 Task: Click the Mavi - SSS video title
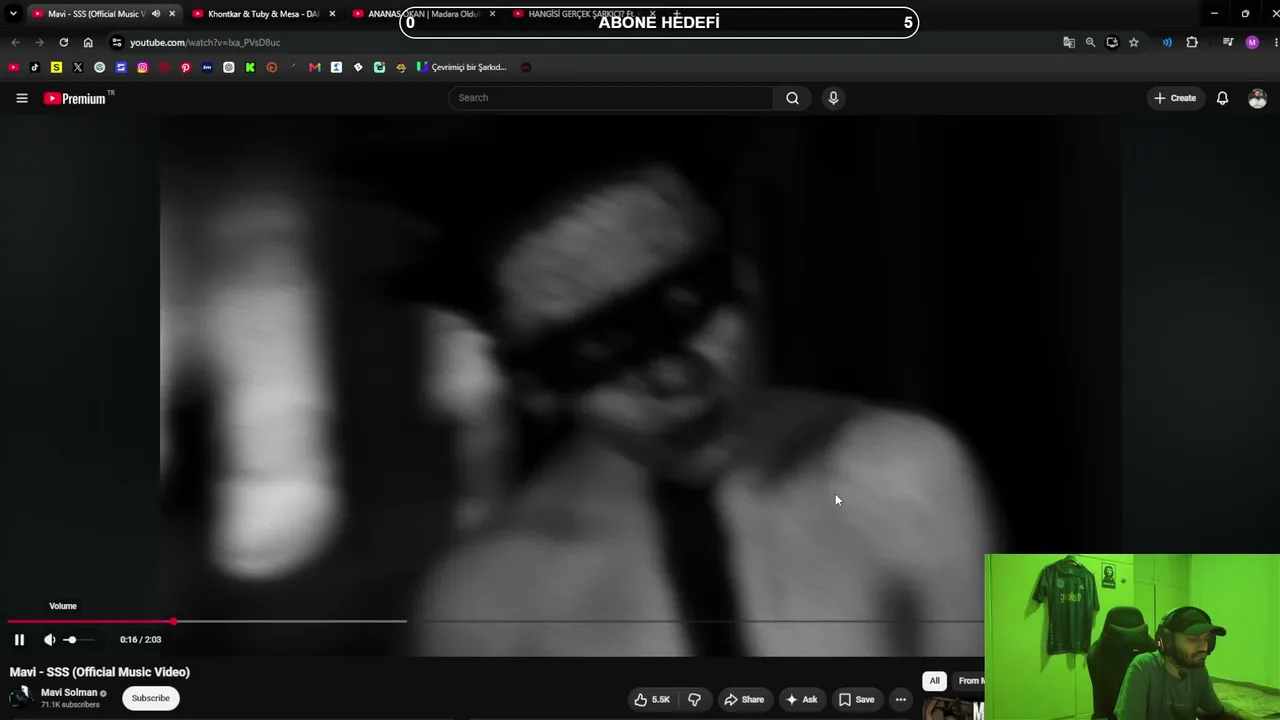100,672
